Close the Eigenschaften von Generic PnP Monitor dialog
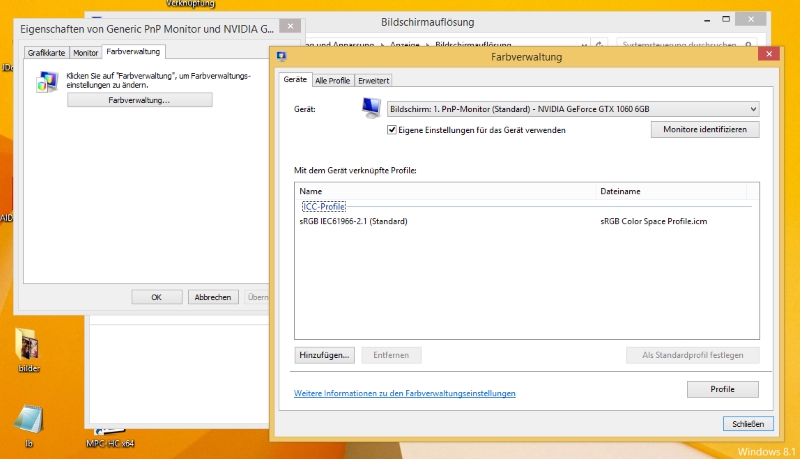Screen dimensions: 800x459 tap(290, 26)
